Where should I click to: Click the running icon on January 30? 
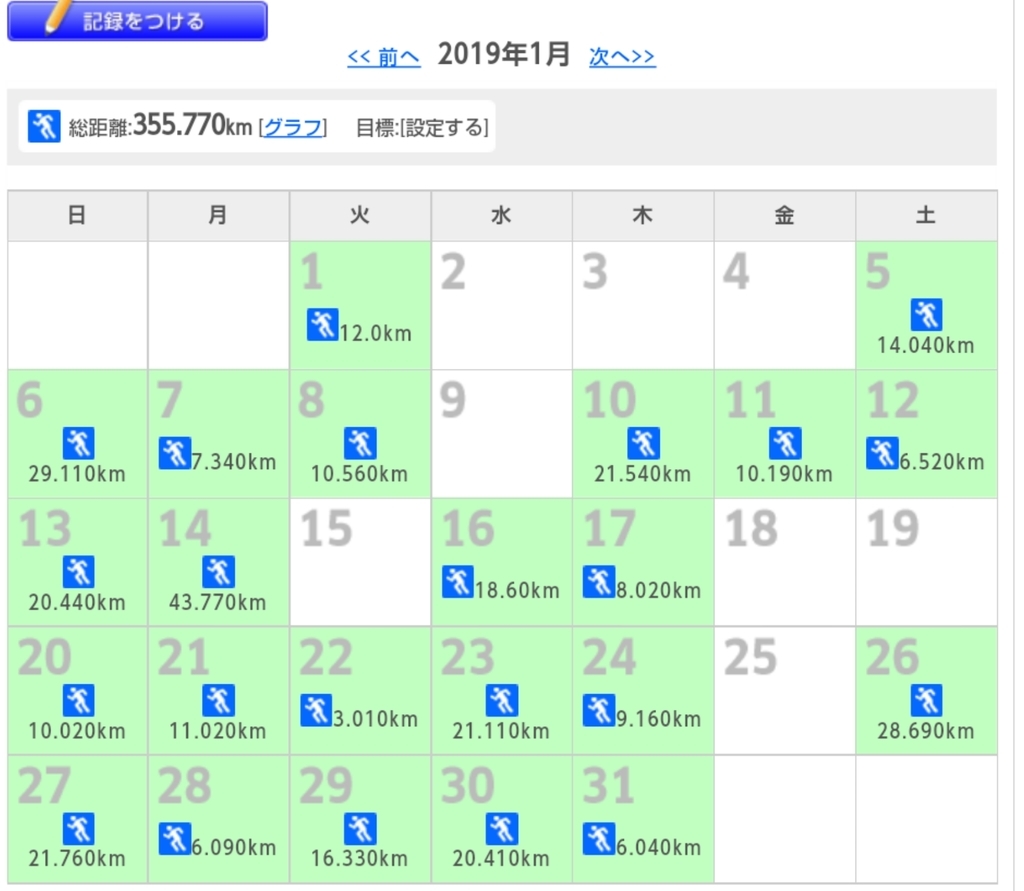pyautogui.click(x=502, y=829)
